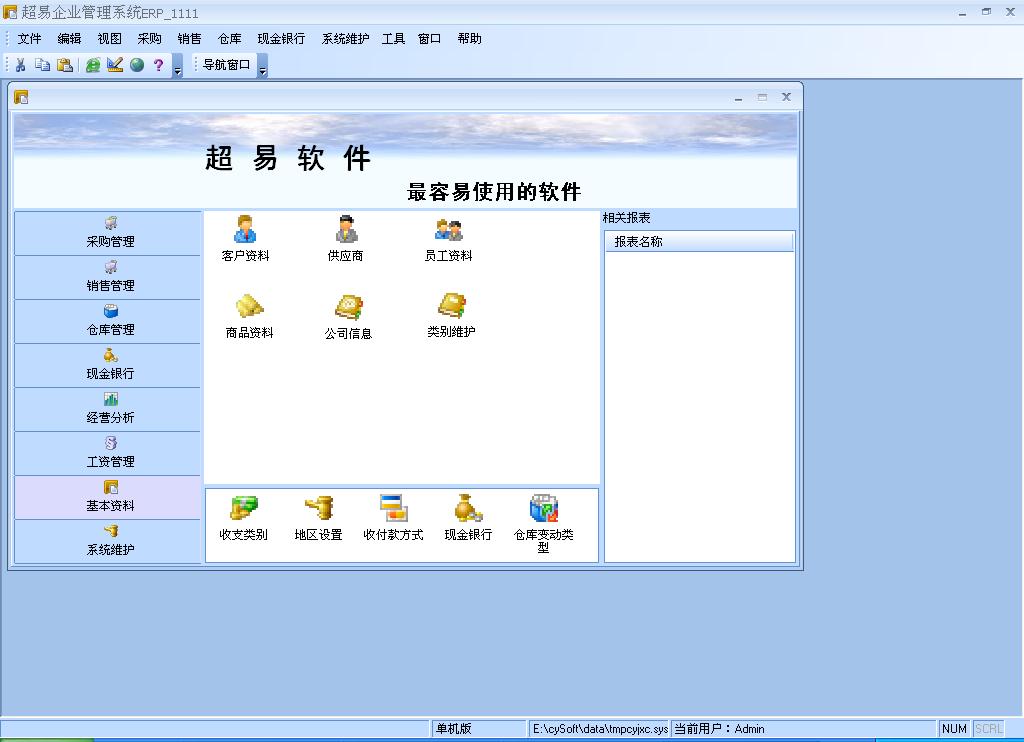This screenshot has width=1024, height=742.
Task: Close the inner navigation window
Action: click(786, 97)
